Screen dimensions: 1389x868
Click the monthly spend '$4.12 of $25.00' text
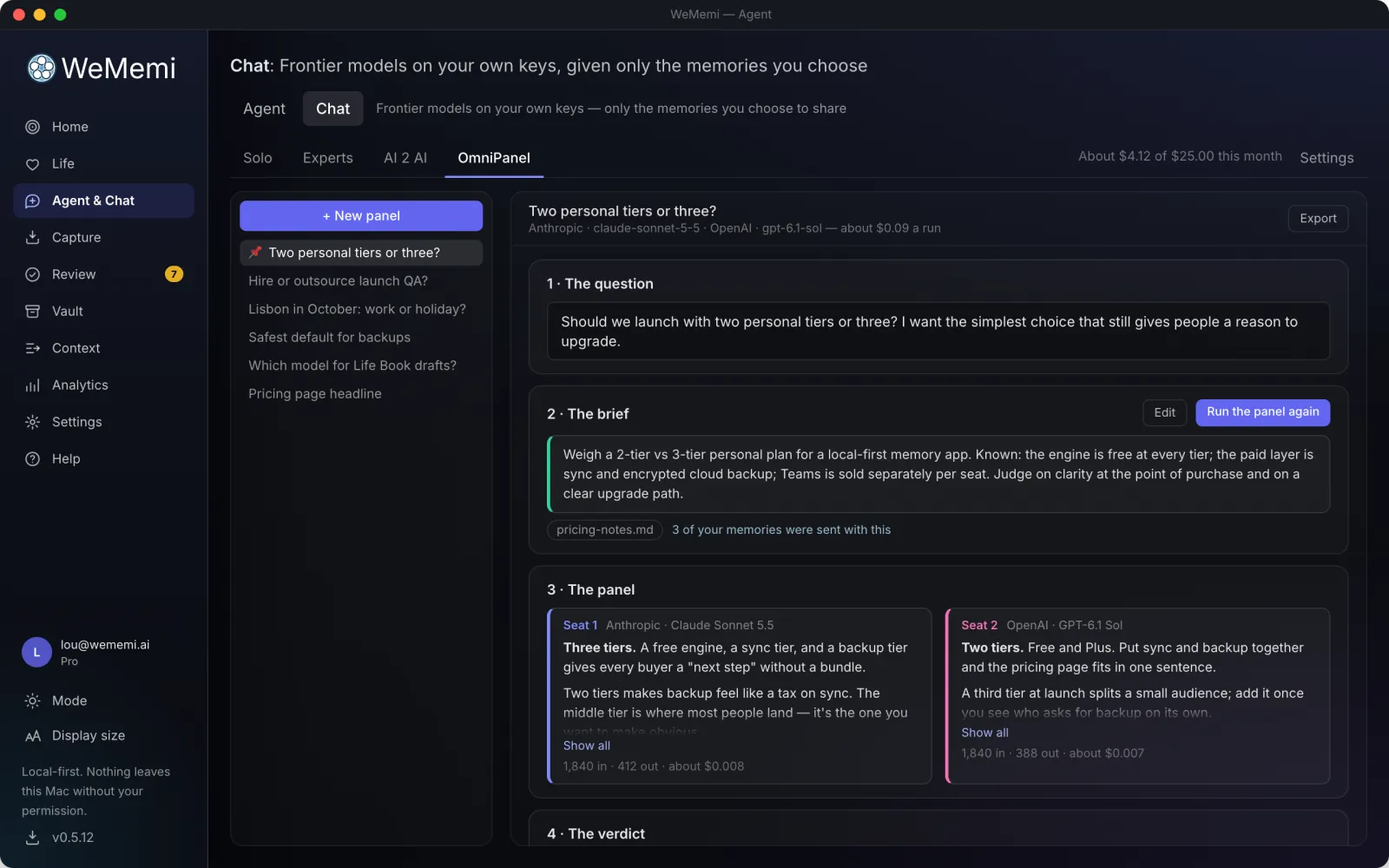[x=1180, y=156]
